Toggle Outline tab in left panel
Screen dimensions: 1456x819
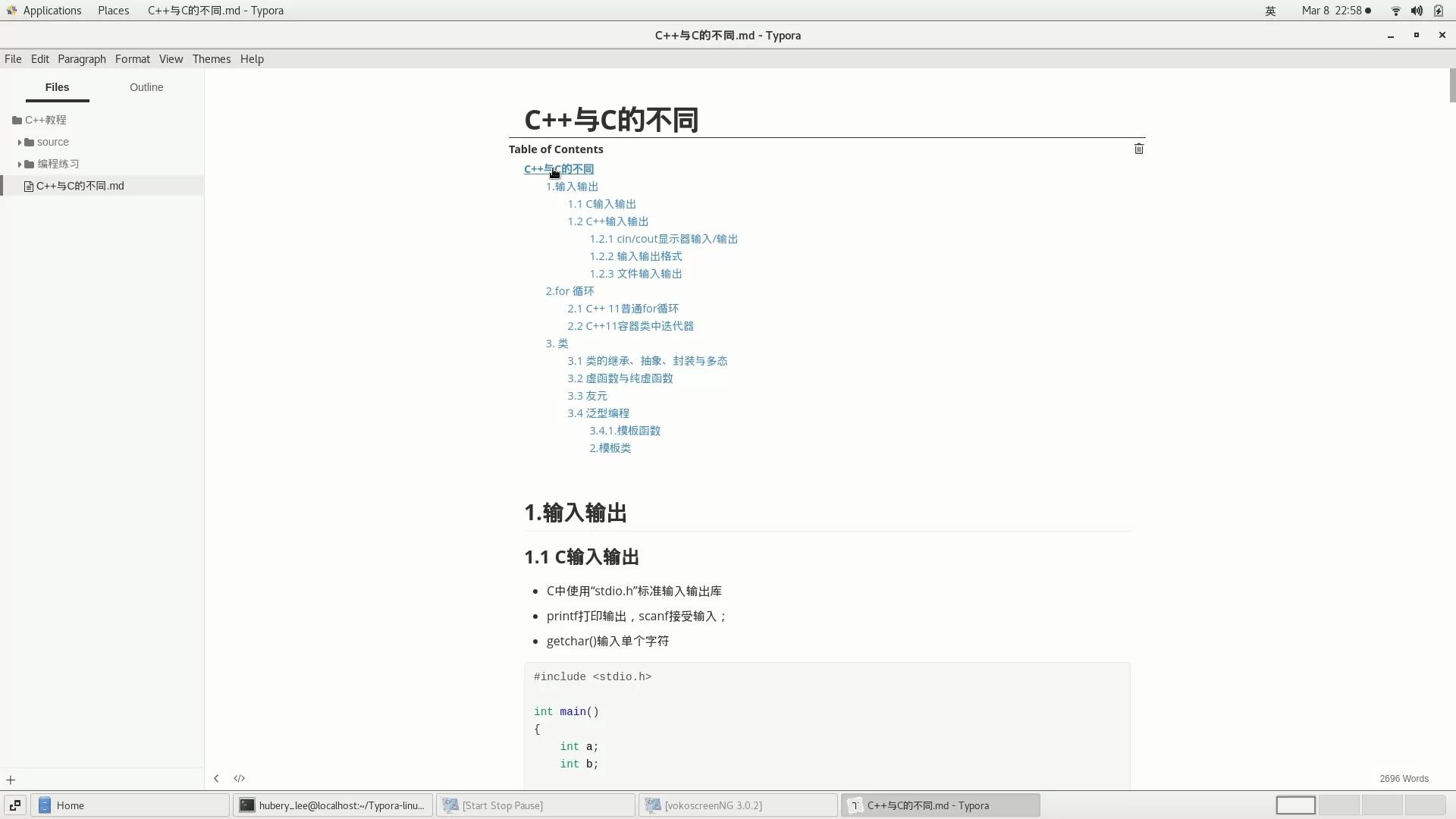147,87
